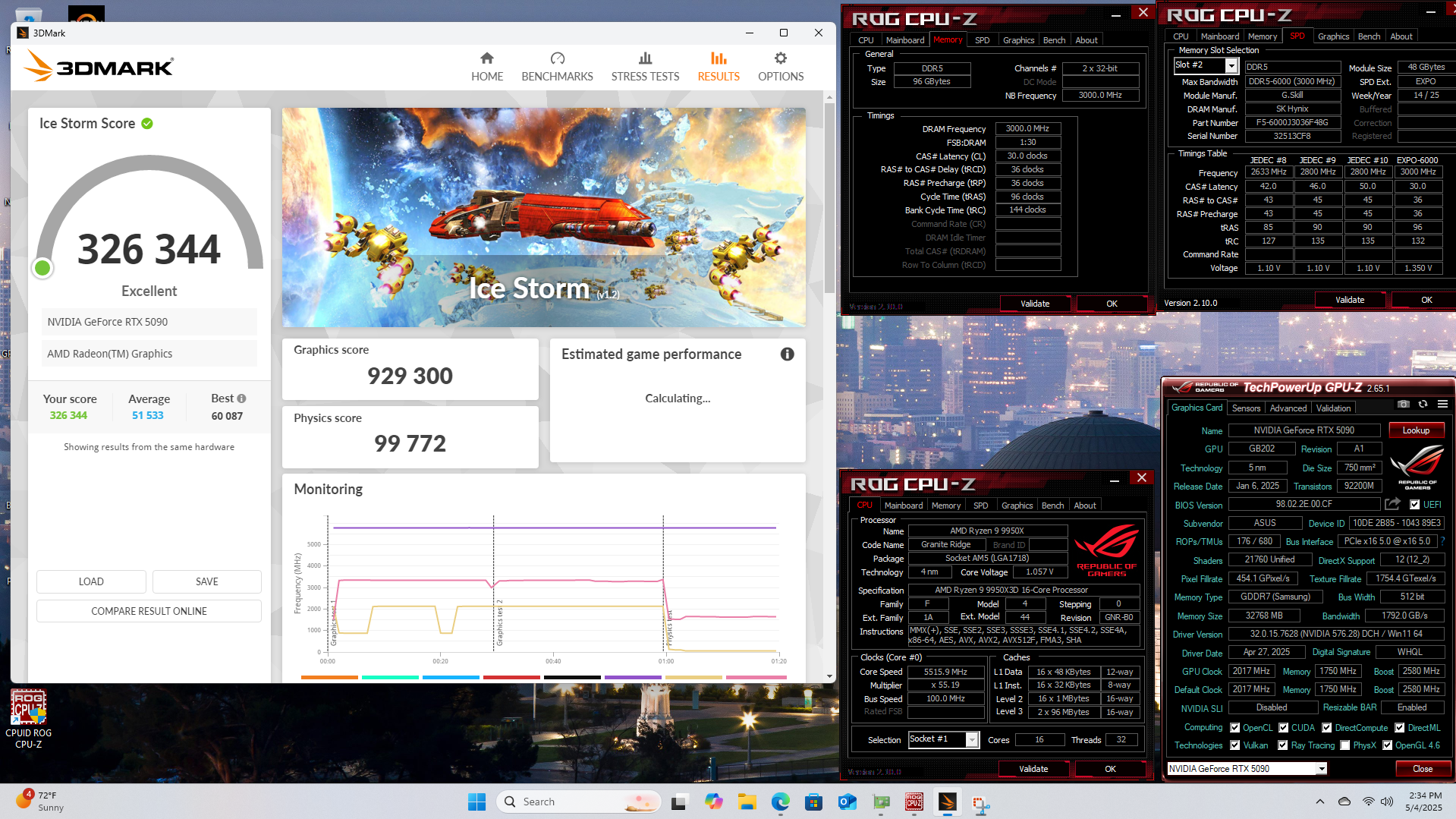Open the CPUID ROG CPU-Z desktop shortcut
The image size is (1456, 819).
click(28, 719)
